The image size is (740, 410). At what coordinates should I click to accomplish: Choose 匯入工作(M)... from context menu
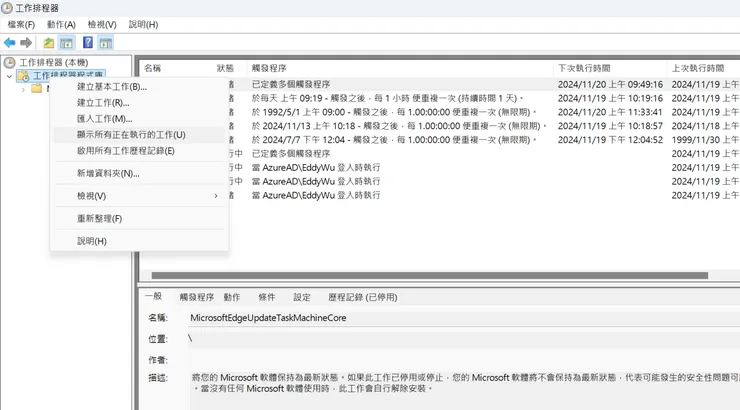click(x=139, y=119)
